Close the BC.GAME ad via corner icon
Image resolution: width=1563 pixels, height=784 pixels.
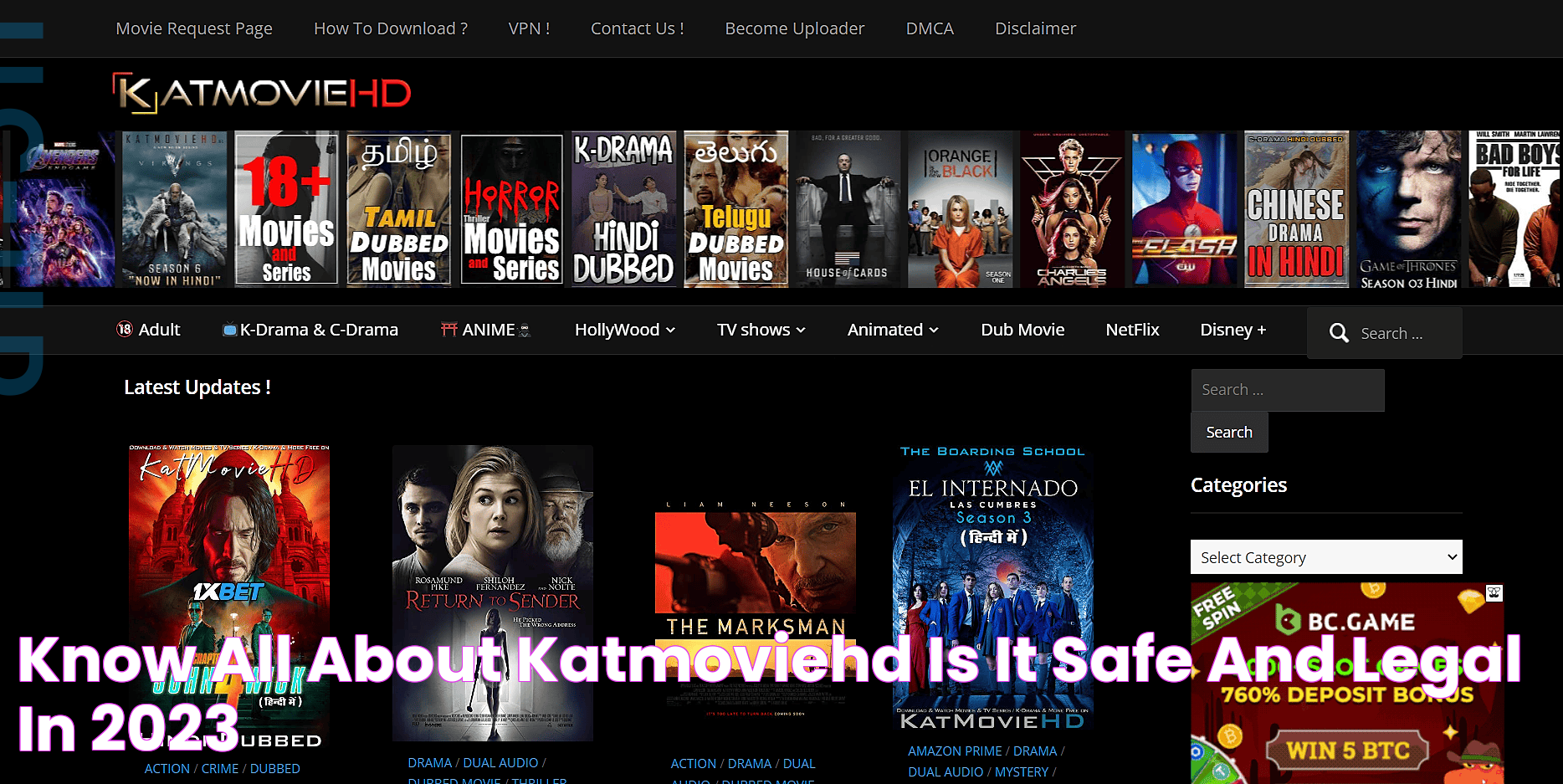click(1494, 592)
